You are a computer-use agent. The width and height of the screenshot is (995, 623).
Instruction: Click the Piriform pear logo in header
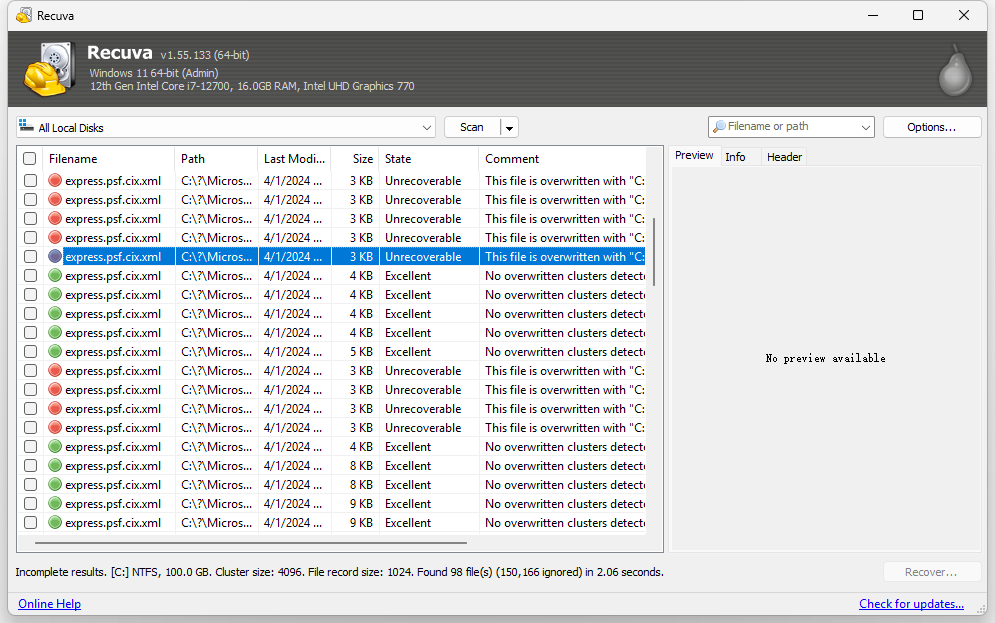[x=955, y=70]
